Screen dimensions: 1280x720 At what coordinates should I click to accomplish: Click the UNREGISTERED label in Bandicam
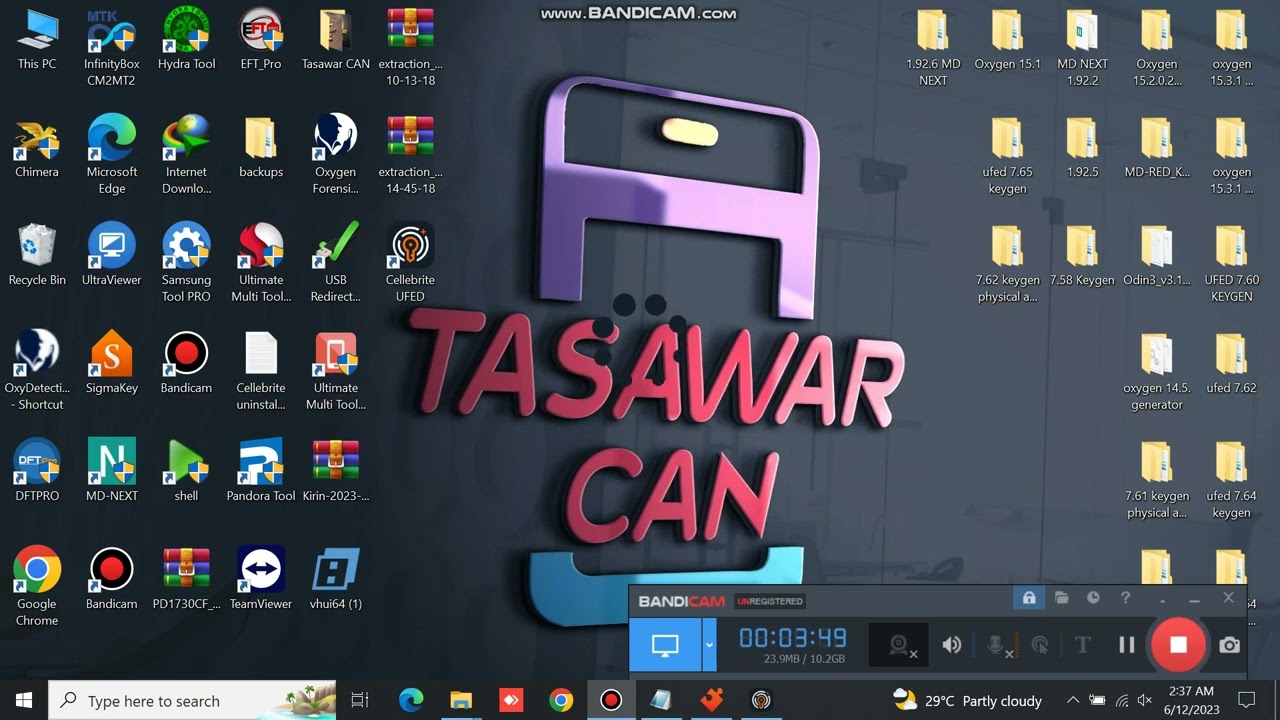[x=770, y=601]
